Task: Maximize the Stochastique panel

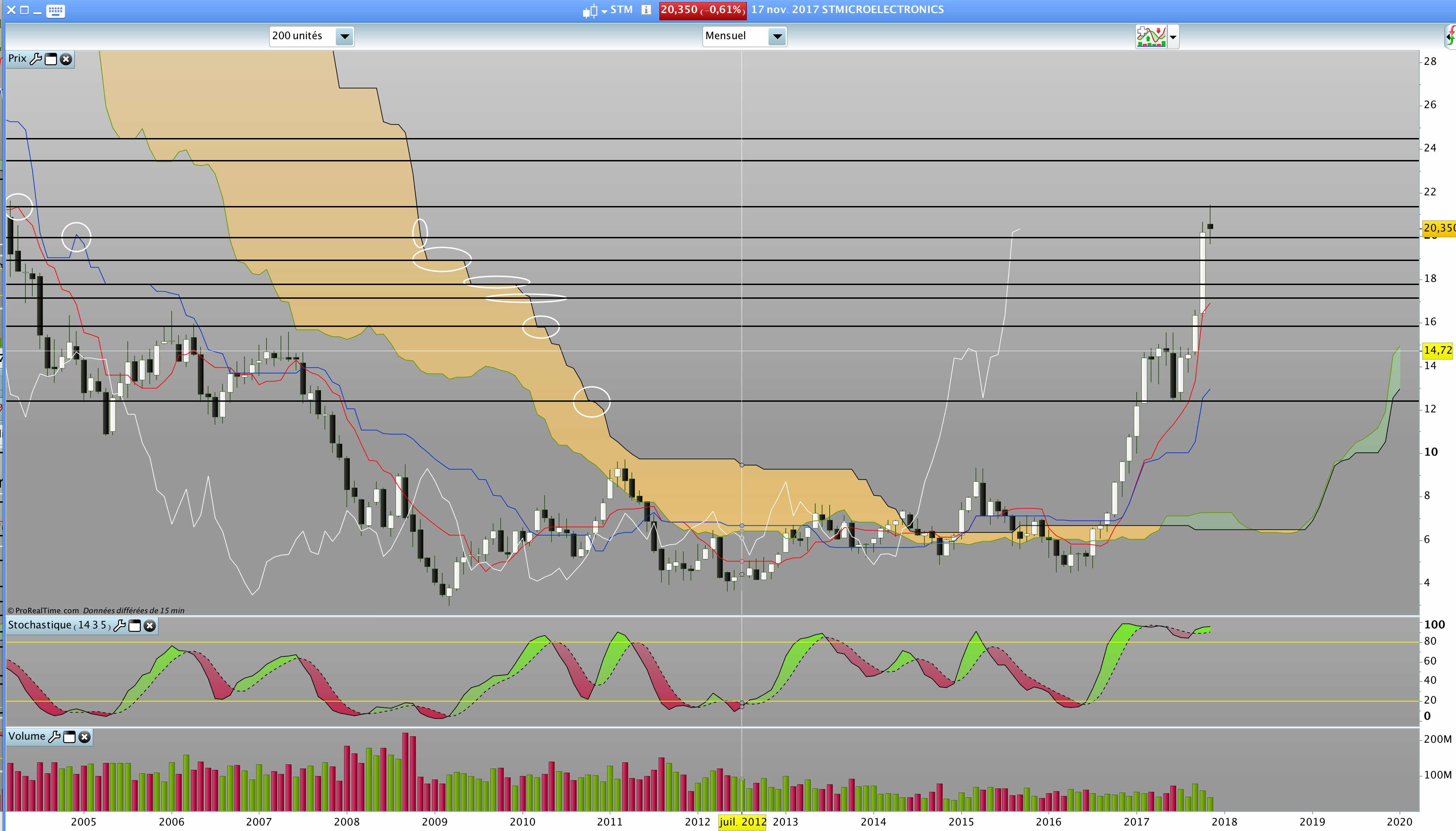Action: tap(135, 626)
